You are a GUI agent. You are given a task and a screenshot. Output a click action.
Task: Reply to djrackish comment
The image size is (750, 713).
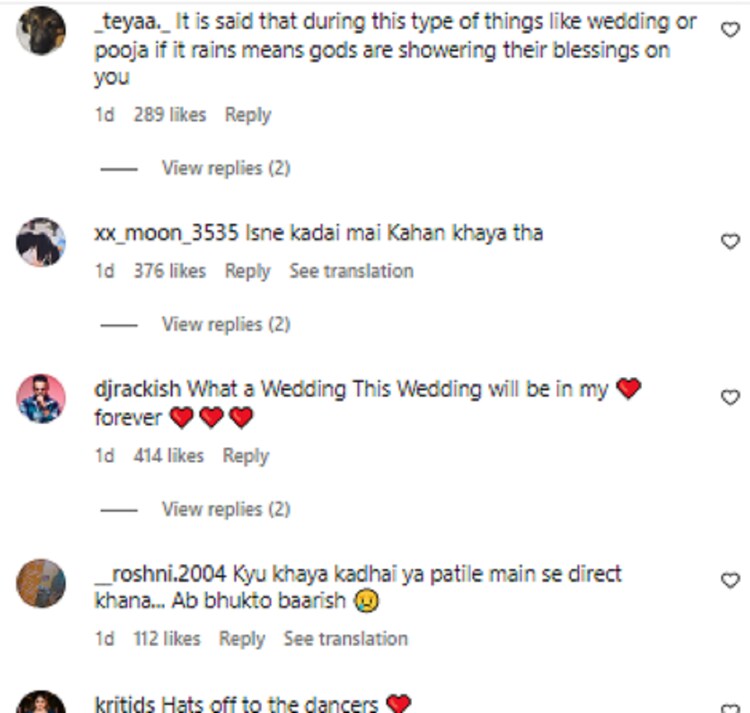pyautogui.click(x=245, y=456)
